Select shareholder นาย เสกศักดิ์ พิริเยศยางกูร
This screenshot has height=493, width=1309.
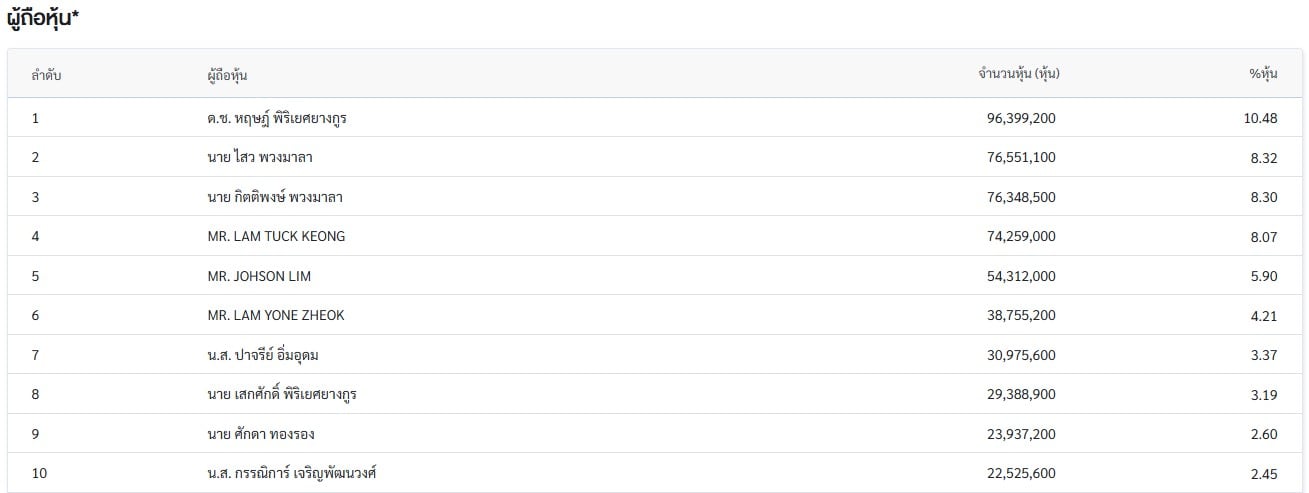click(x=276, y=394)
